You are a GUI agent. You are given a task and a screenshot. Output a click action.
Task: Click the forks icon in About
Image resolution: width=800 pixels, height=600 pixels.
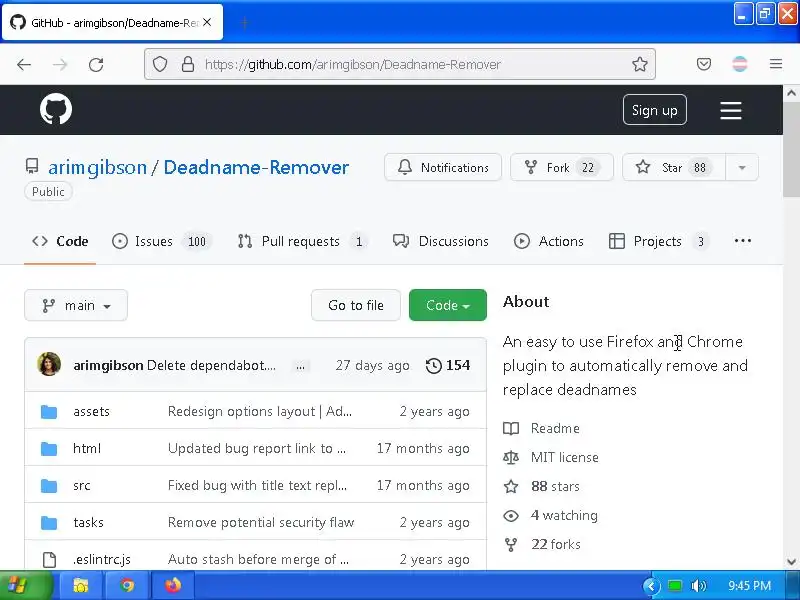[511, 544]
